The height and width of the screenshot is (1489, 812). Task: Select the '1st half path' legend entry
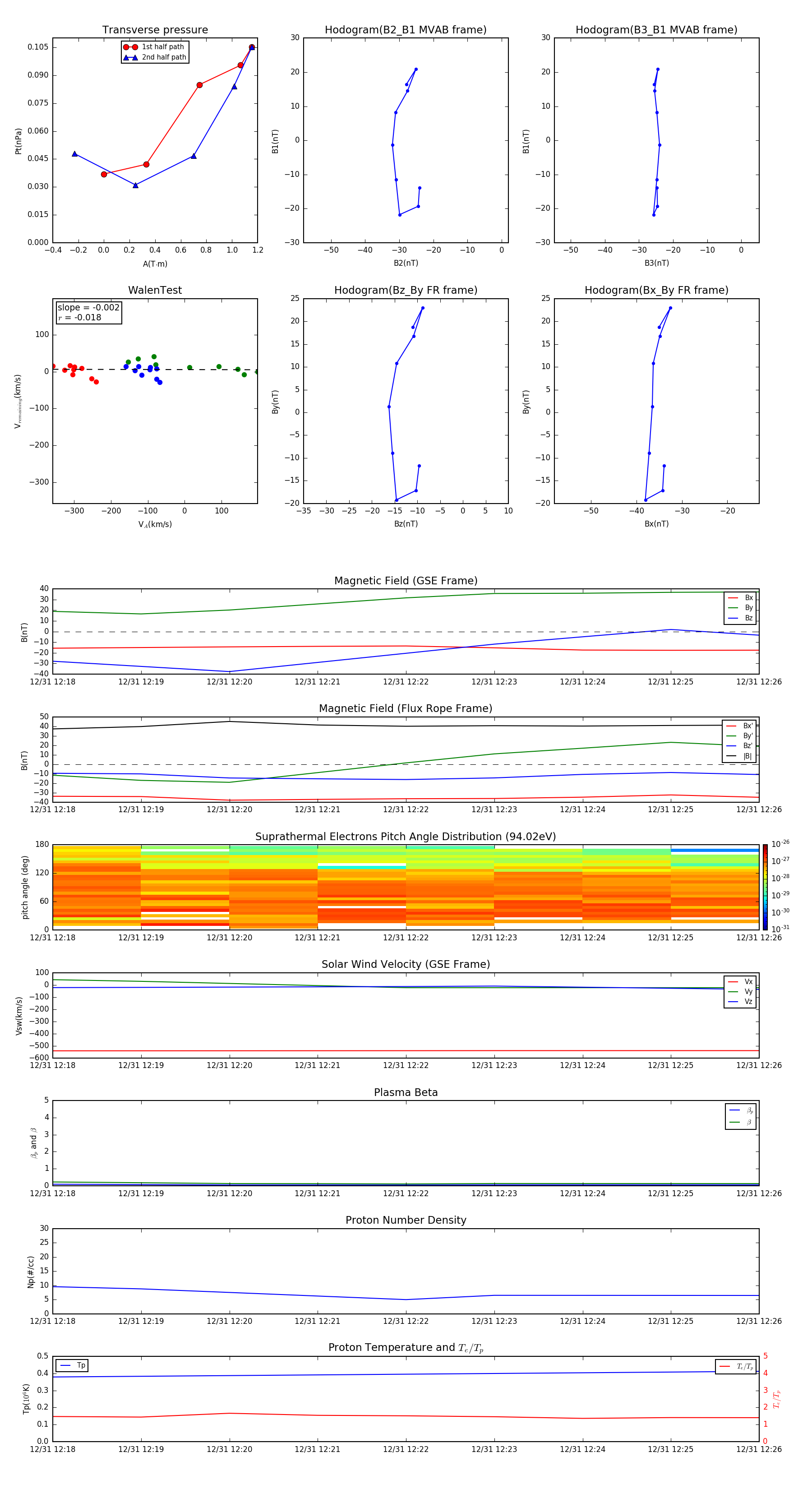(x=154, y=47)
